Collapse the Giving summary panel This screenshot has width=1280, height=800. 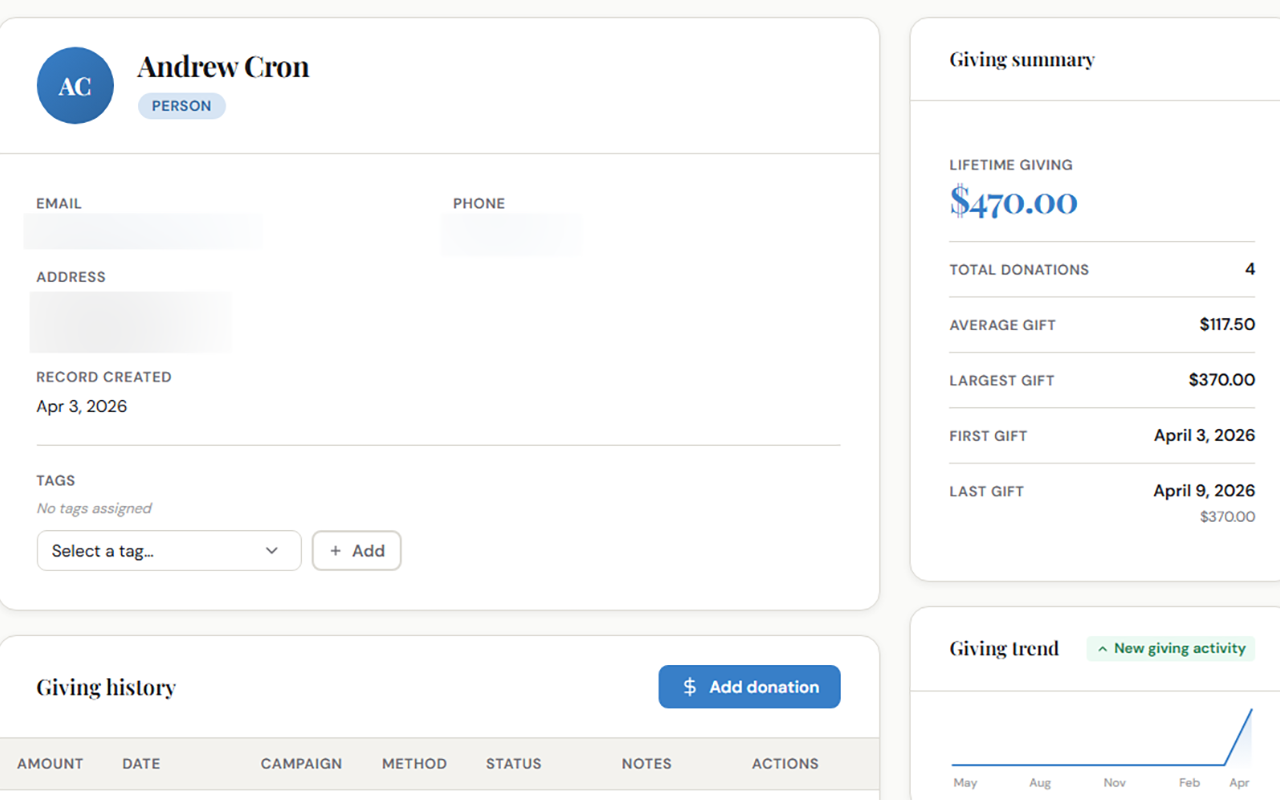(x=1021, y=59)
